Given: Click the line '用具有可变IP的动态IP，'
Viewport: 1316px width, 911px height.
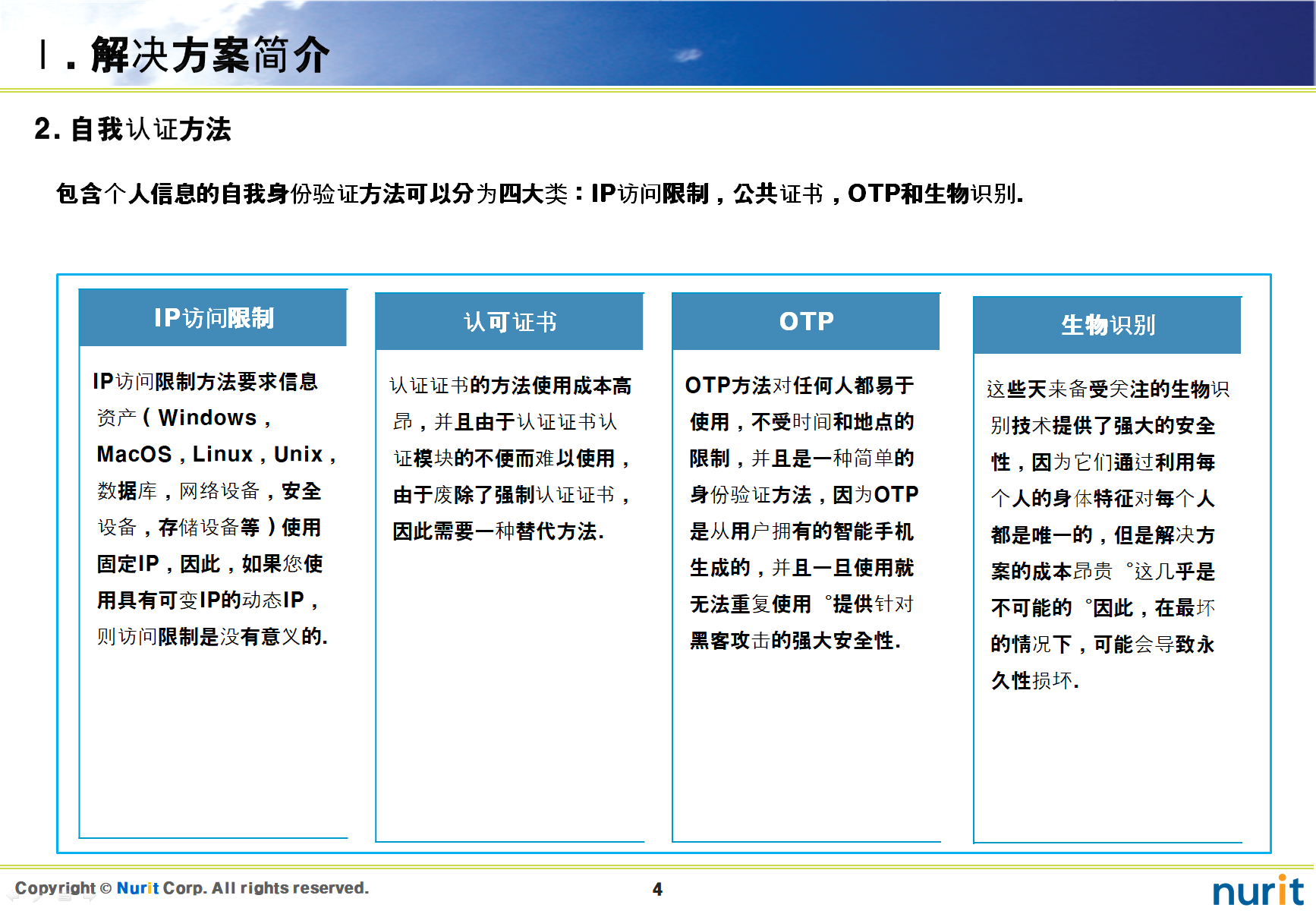Looking at the screenshot, I should [207, 600].
